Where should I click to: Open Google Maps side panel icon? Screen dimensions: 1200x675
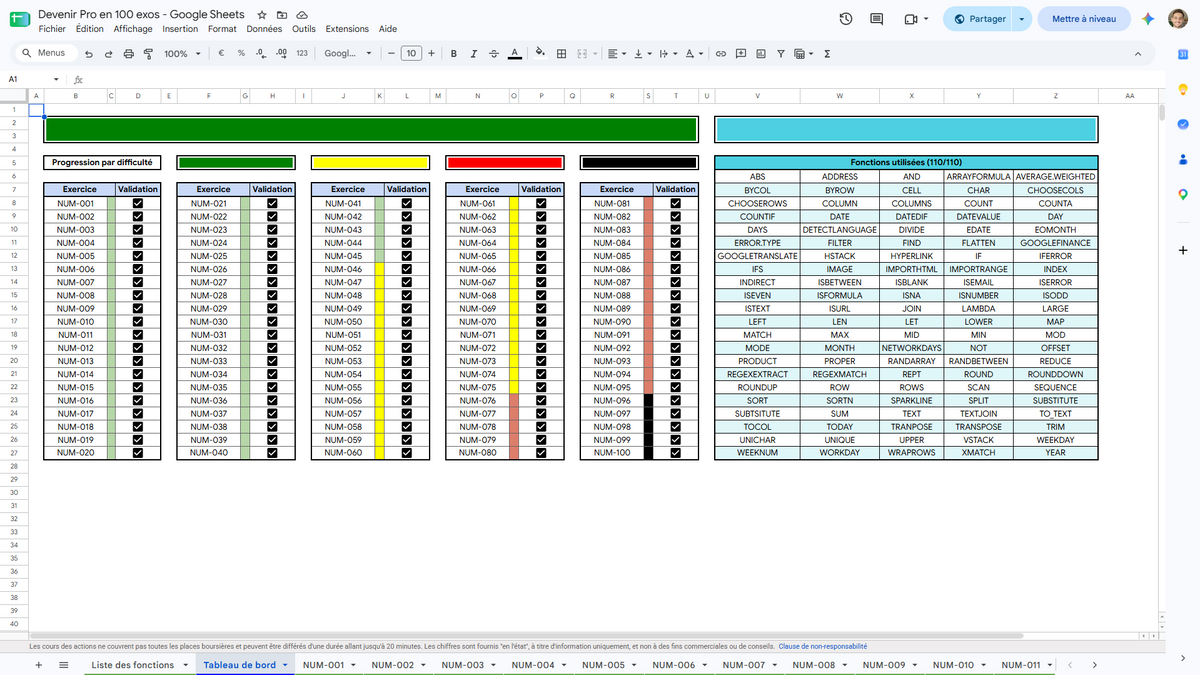(x=1182, y=194)
